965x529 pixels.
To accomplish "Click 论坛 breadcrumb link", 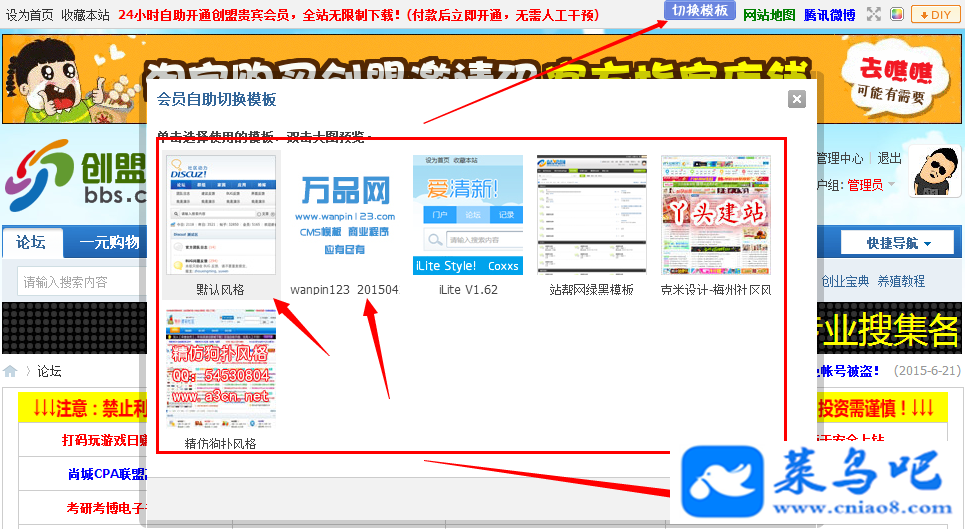I will pos(49,371).
